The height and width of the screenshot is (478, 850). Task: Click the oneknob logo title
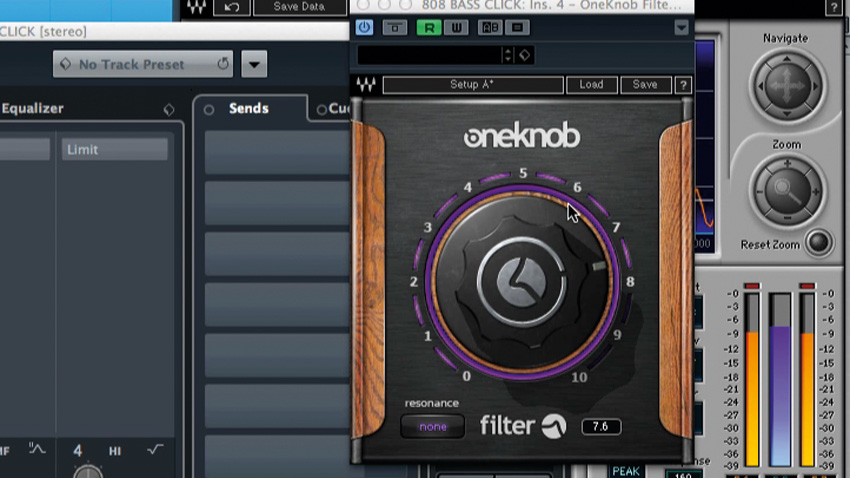(521, 135)
